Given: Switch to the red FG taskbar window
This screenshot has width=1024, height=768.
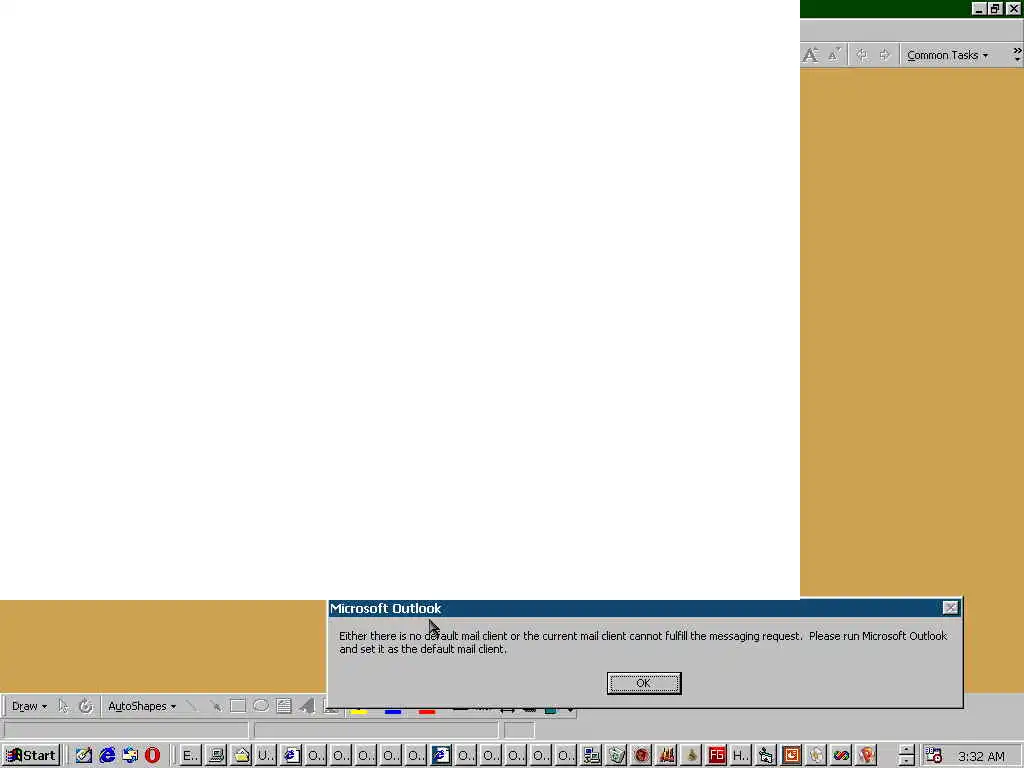Looking at the screenshot, I should (x=716, y=756).
